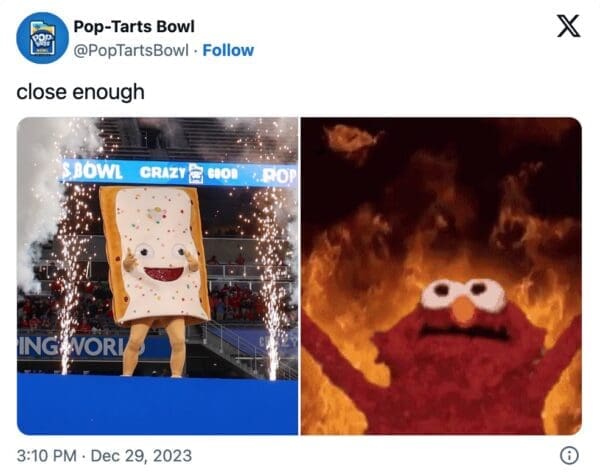Visit the @PopTartsBowl handle
The image size is (600, 473).
131,50
